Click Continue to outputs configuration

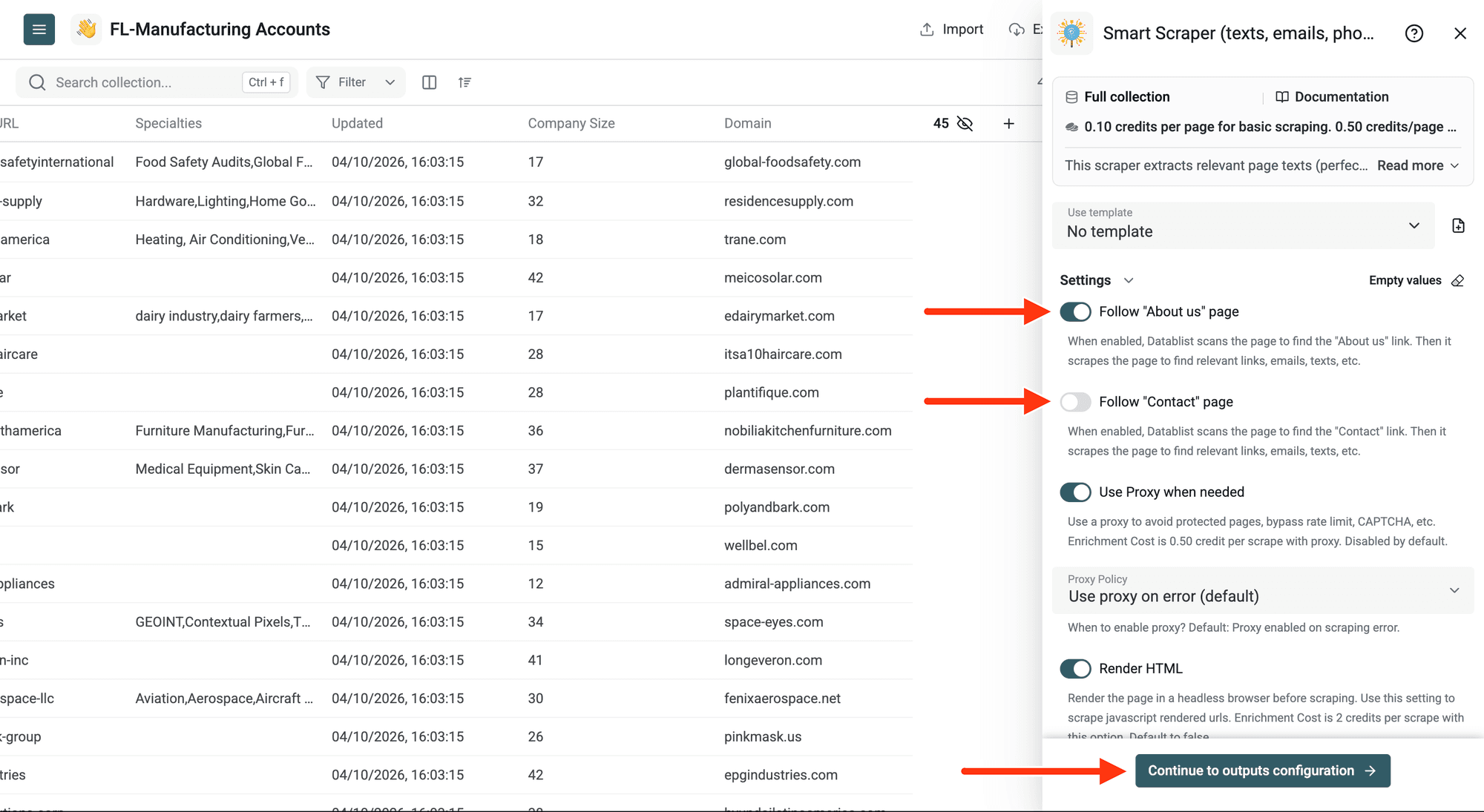(1262, 770)
